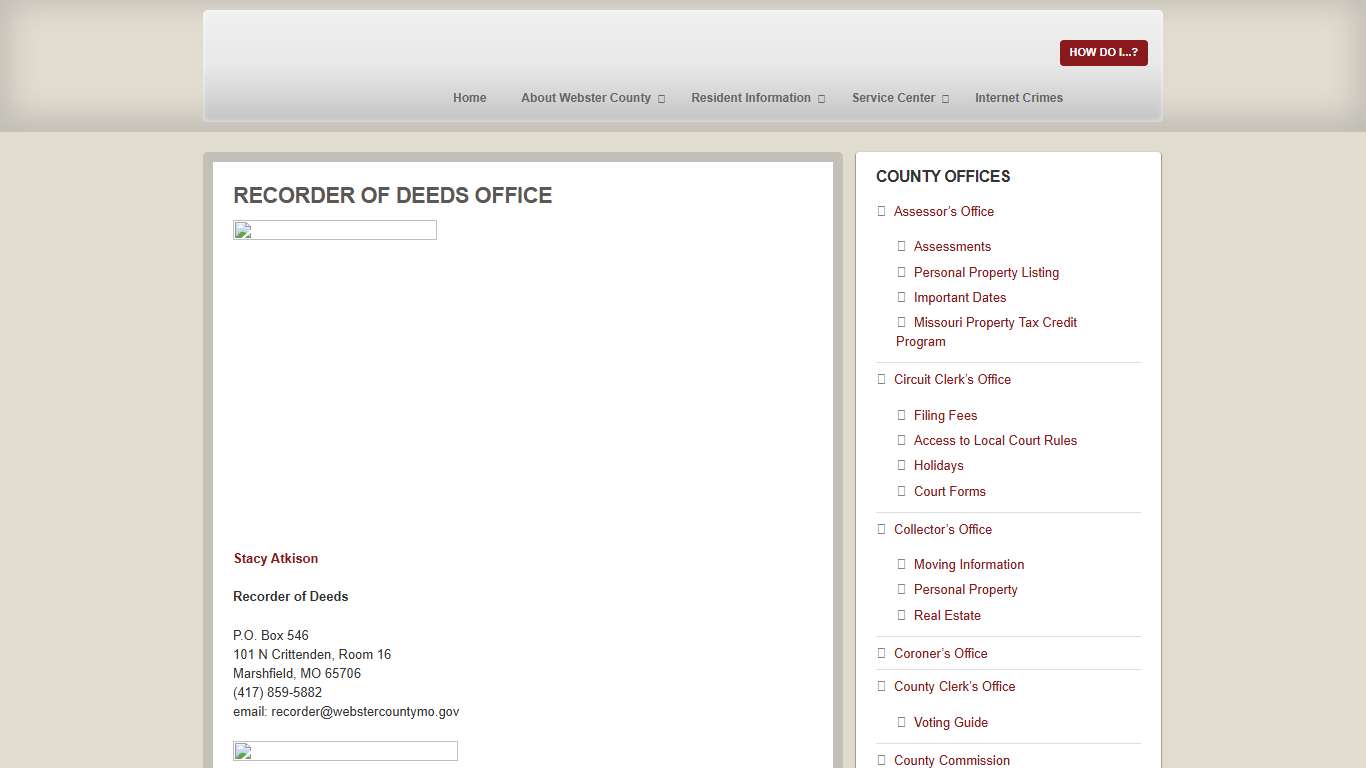Click the bullet icon next to Circuit Clerk's Office
Viewport: 1366px width, 768px height.
click(881, 379)
